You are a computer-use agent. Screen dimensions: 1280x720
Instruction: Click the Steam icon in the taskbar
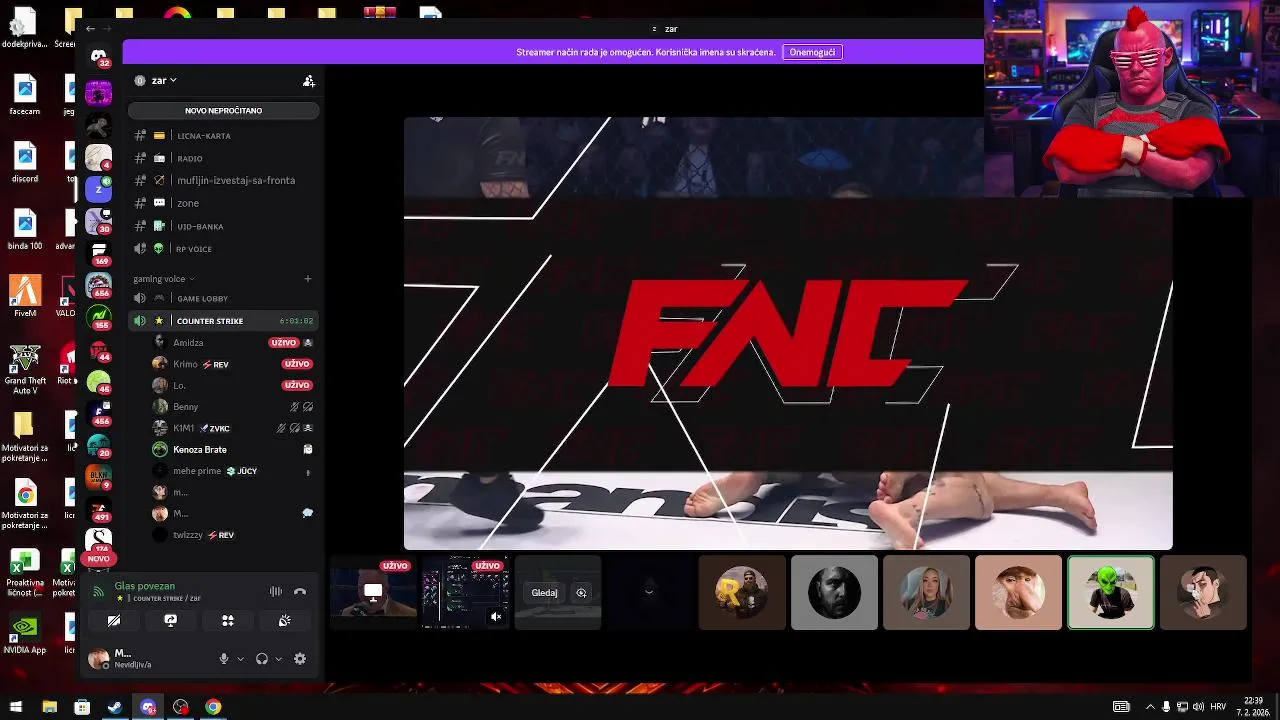pyautogui.click(x=115, y=707)
